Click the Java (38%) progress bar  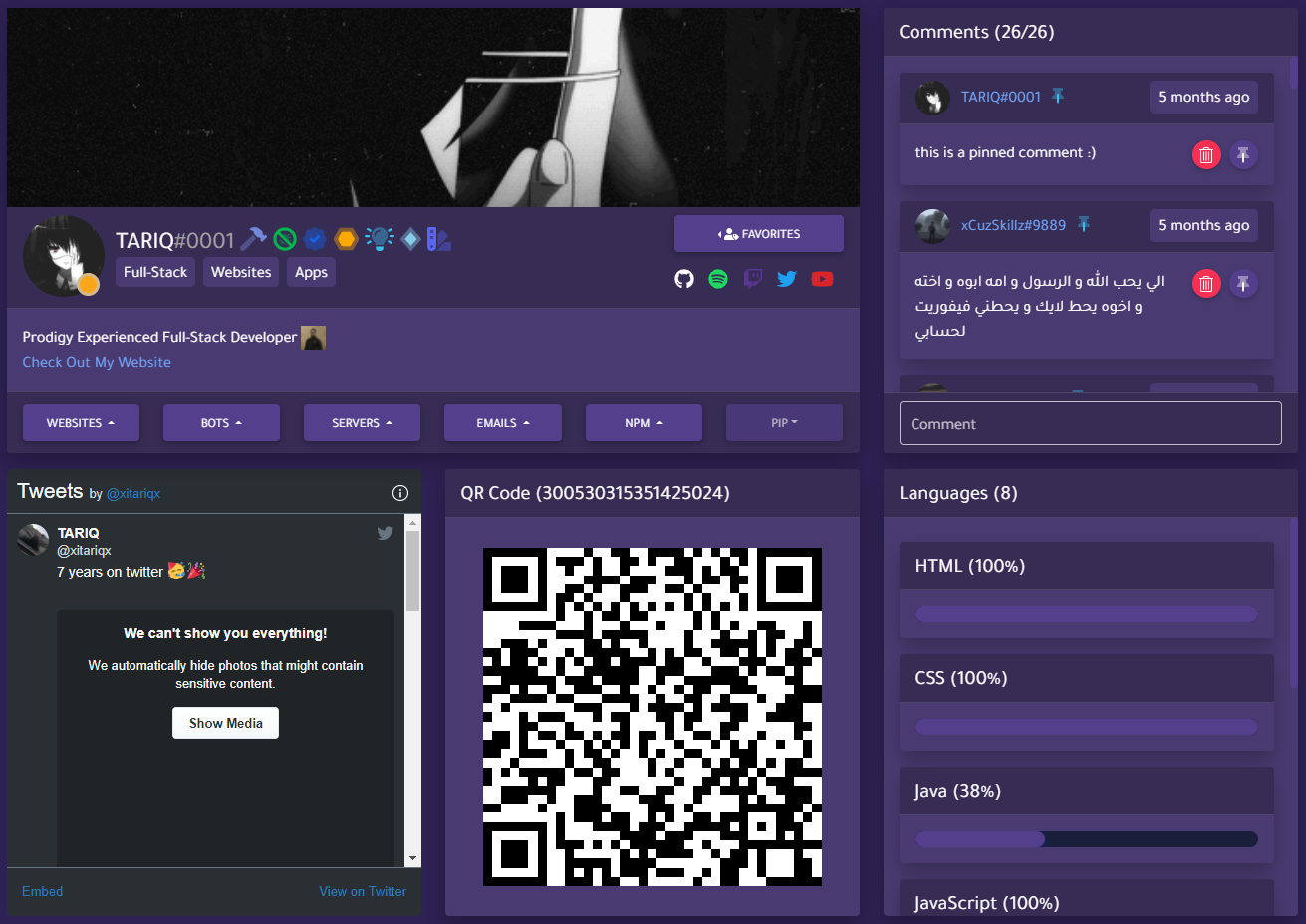click(x=1087, y=839)
